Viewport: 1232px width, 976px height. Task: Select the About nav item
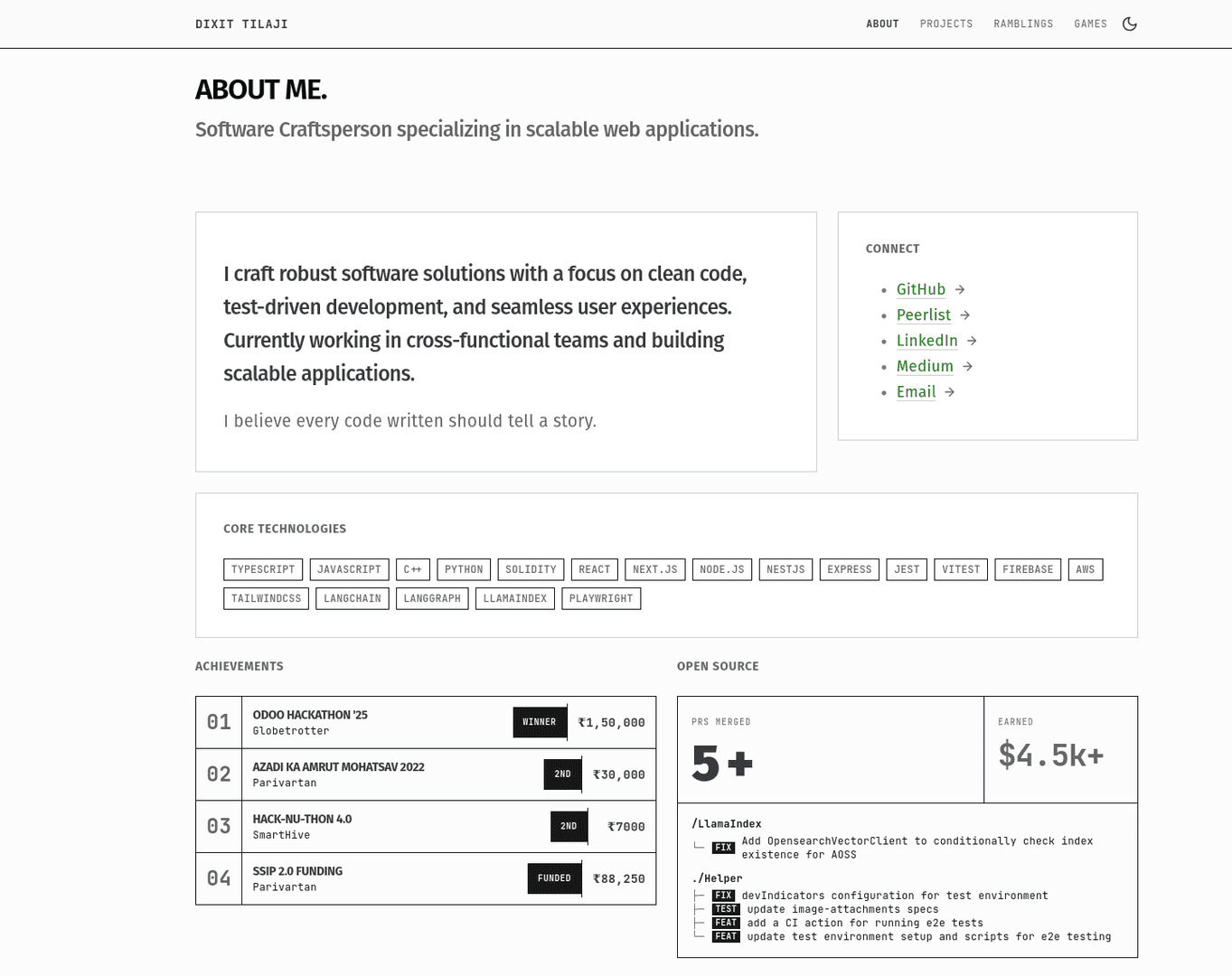(882, 24)
